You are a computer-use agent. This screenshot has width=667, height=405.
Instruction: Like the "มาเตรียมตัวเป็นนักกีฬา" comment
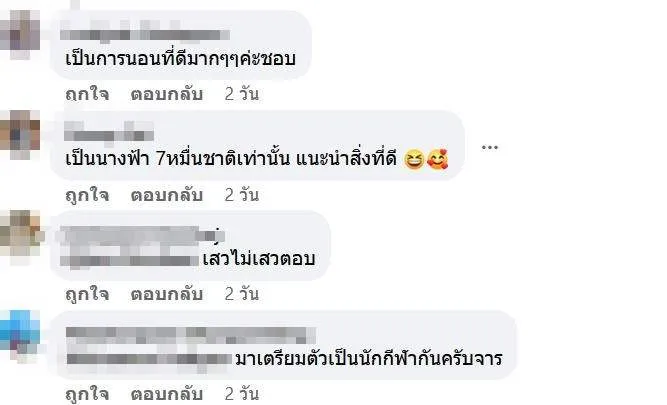87,394
